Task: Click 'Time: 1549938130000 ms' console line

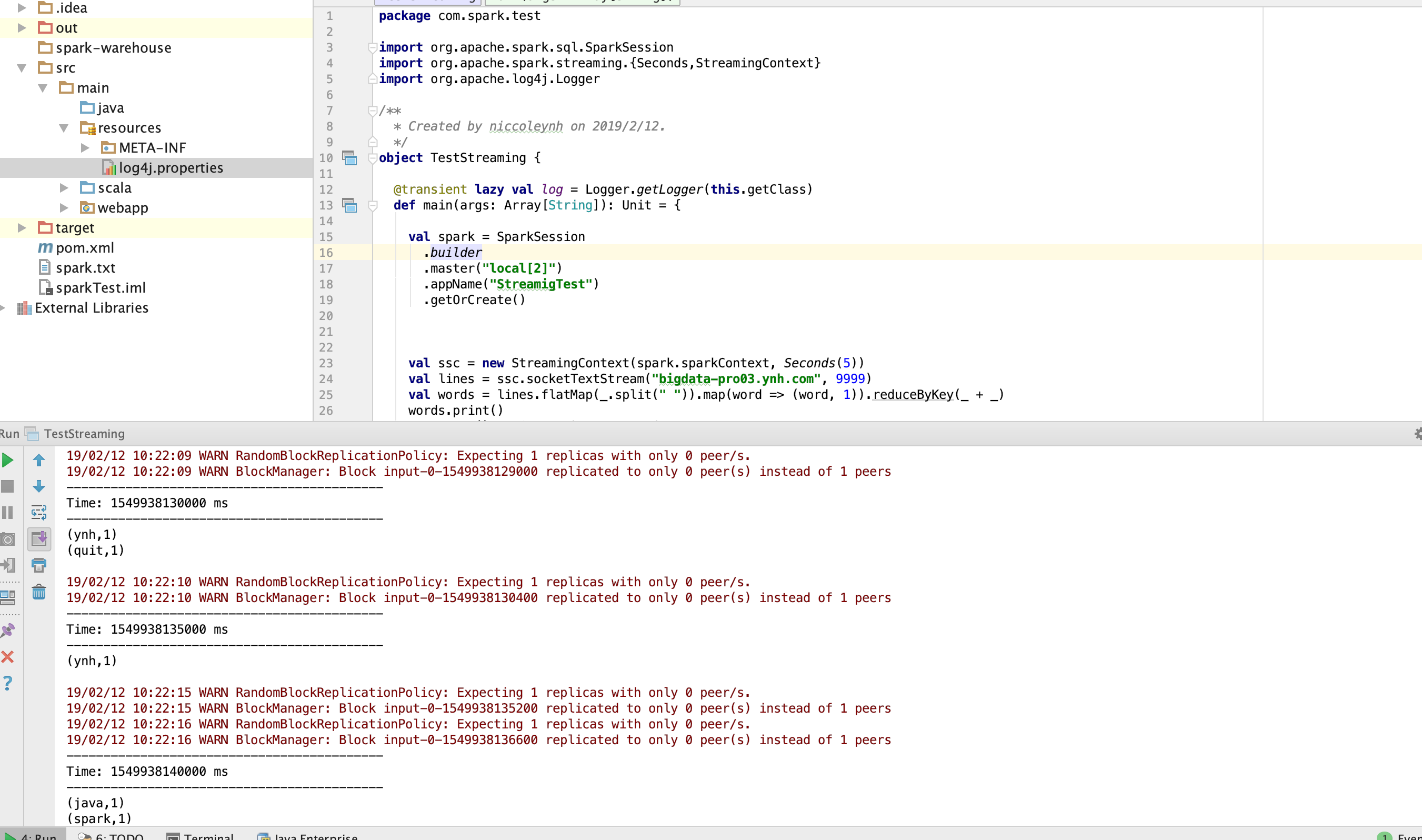Action: click(147, 503)
